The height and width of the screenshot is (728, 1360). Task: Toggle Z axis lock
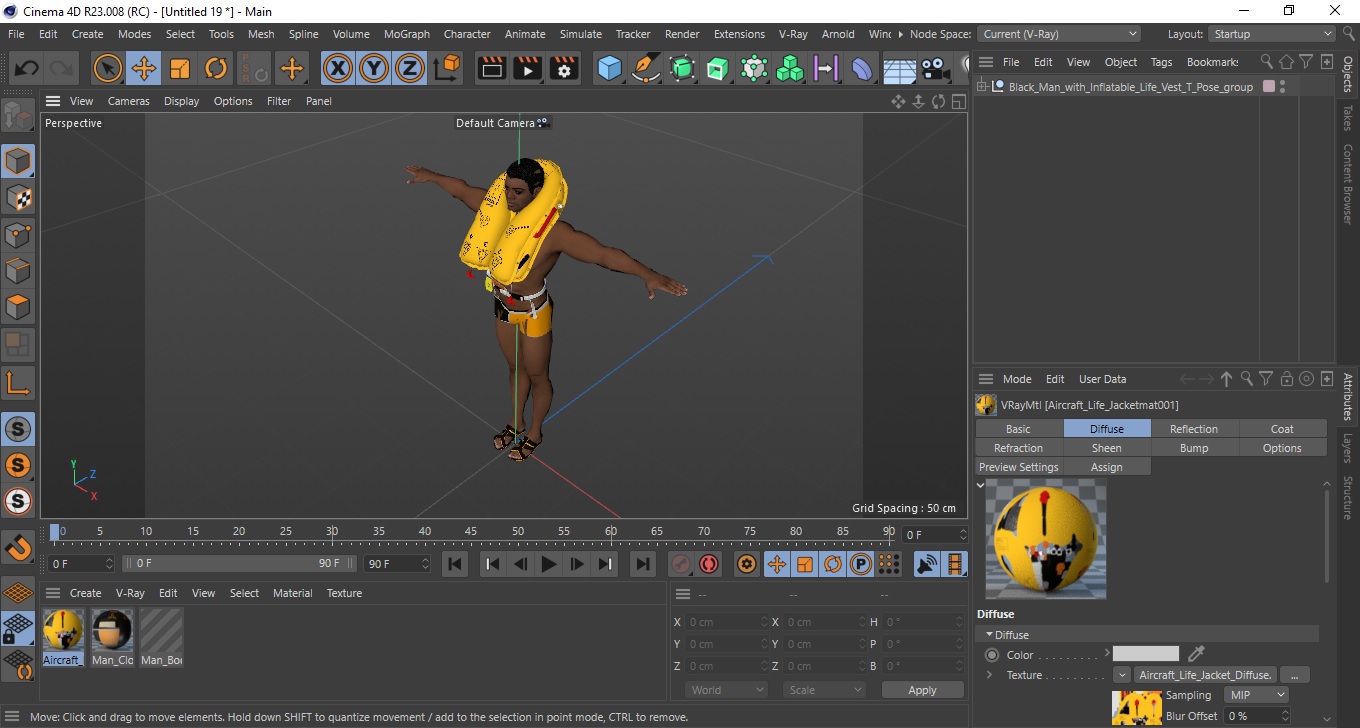pos(410,69)
